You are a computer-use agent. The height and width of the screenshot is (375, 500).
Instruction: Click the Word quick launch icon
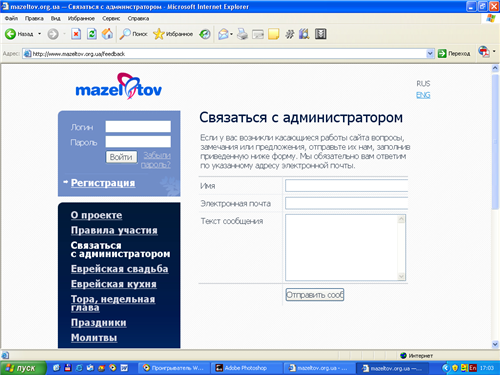(x=124, y=368)
